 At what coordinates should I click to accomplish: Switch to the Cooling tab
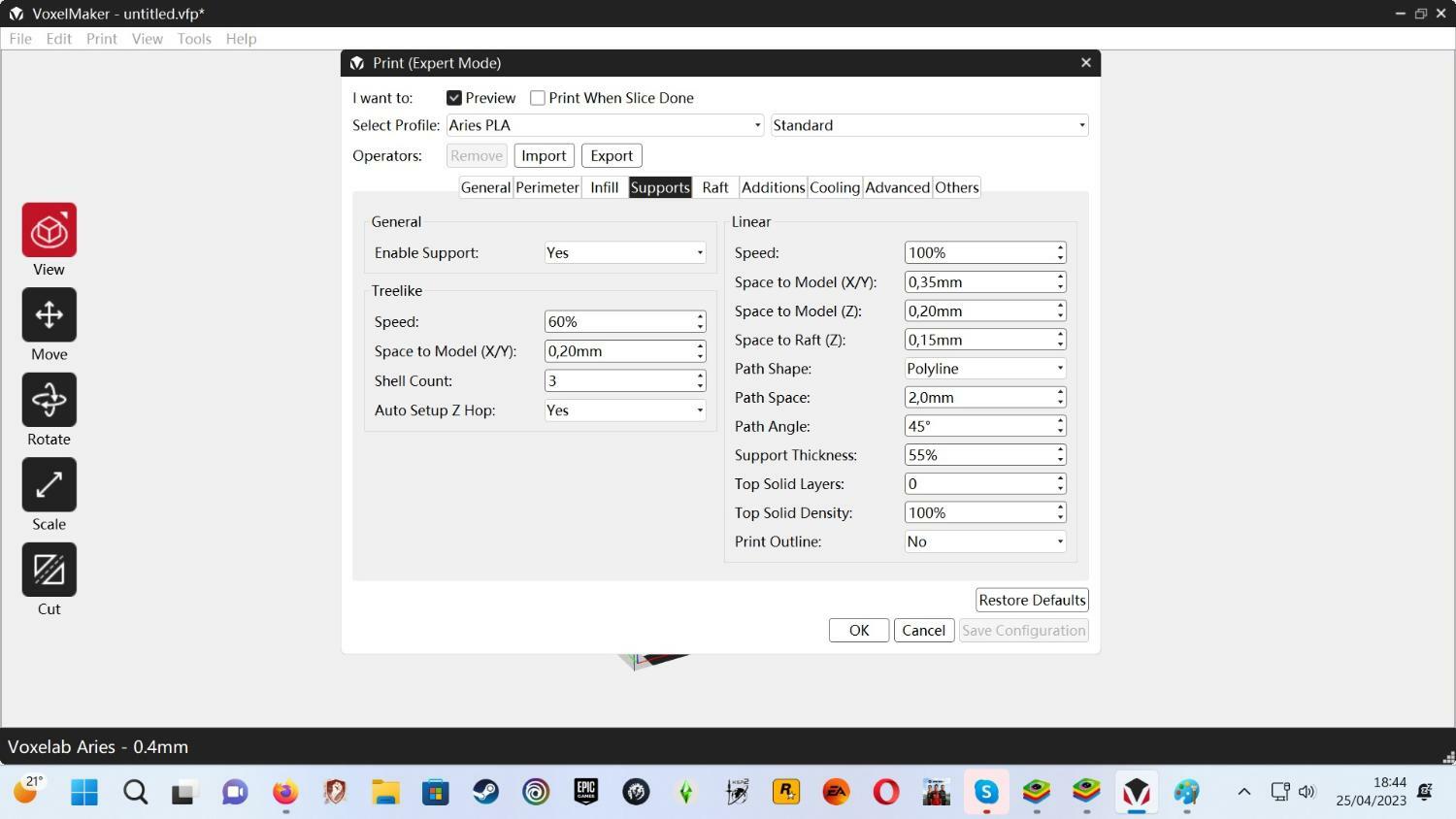(x=835, y=187)
